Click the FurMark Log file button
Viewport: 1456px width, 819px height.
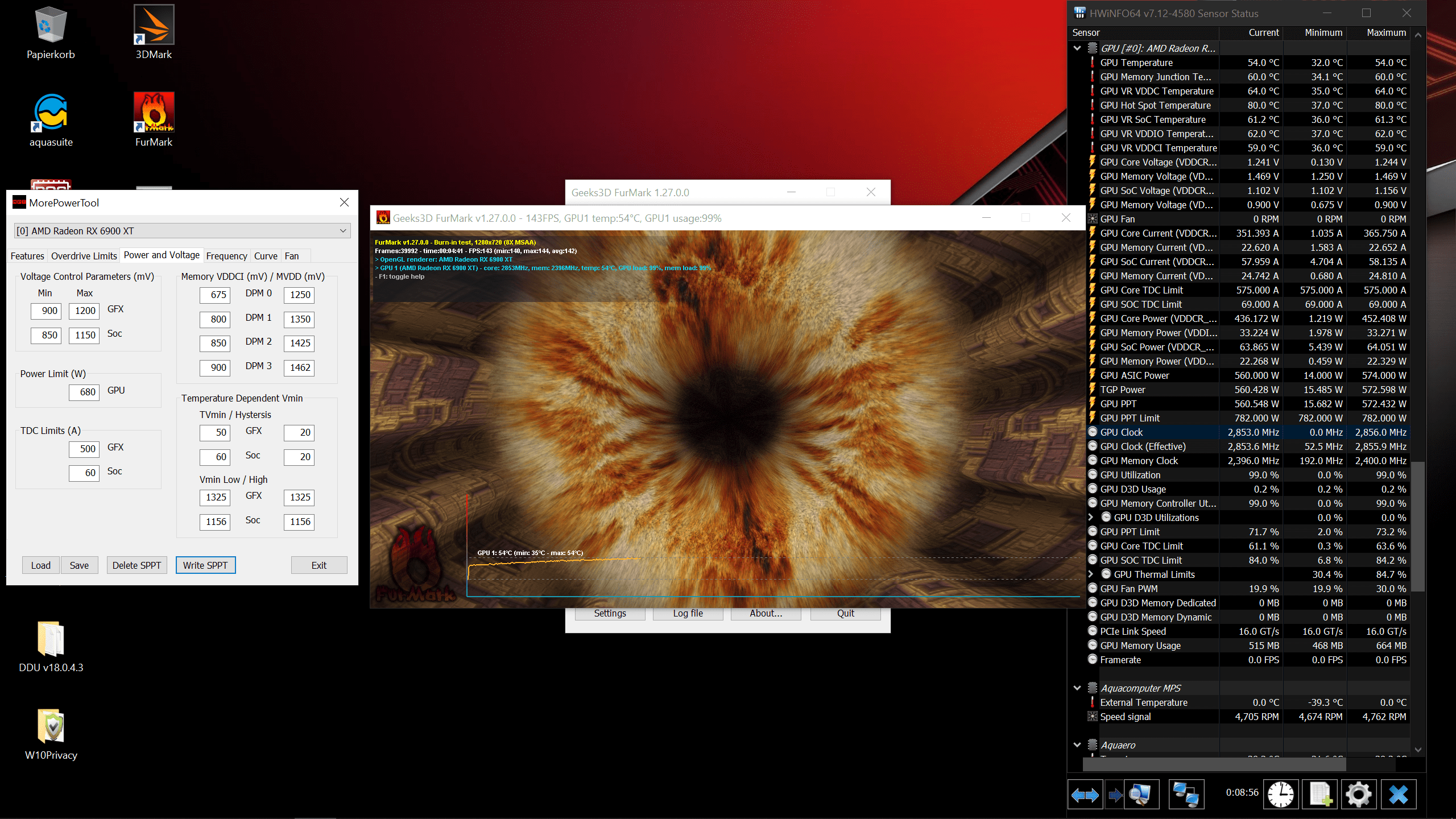click(688, 614)
